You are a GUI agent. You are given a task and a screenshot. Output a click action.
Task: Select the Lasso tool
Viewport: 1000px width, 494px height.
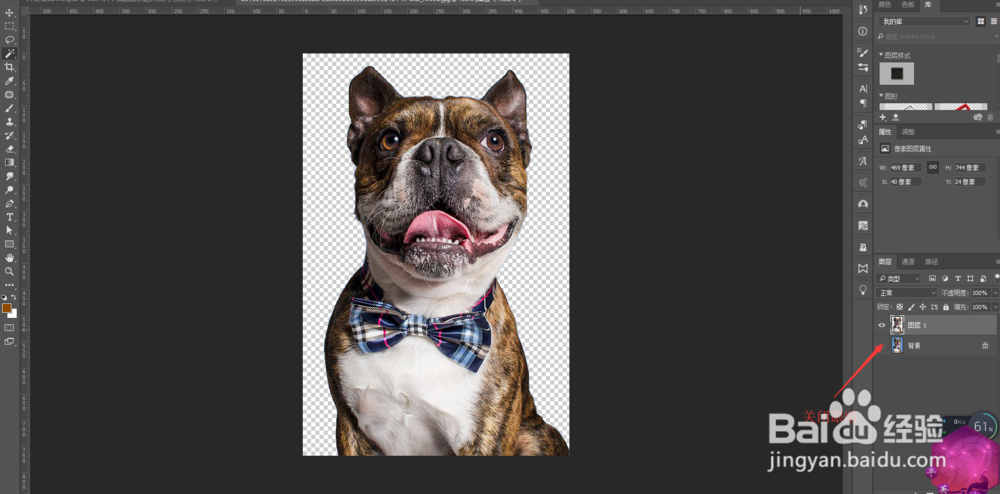[10, 40]
